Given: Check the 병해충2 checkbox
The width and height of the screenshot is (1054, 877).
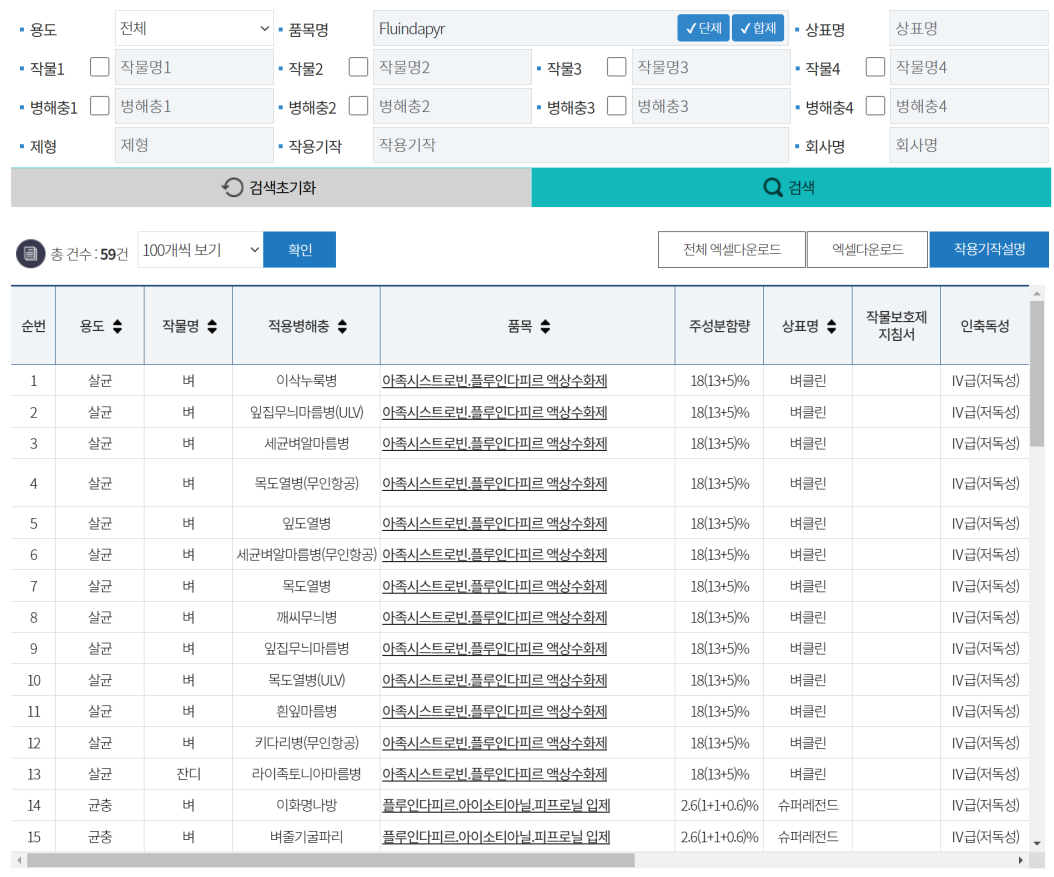Looking at the screenshot, I should [x=358, y=106].
